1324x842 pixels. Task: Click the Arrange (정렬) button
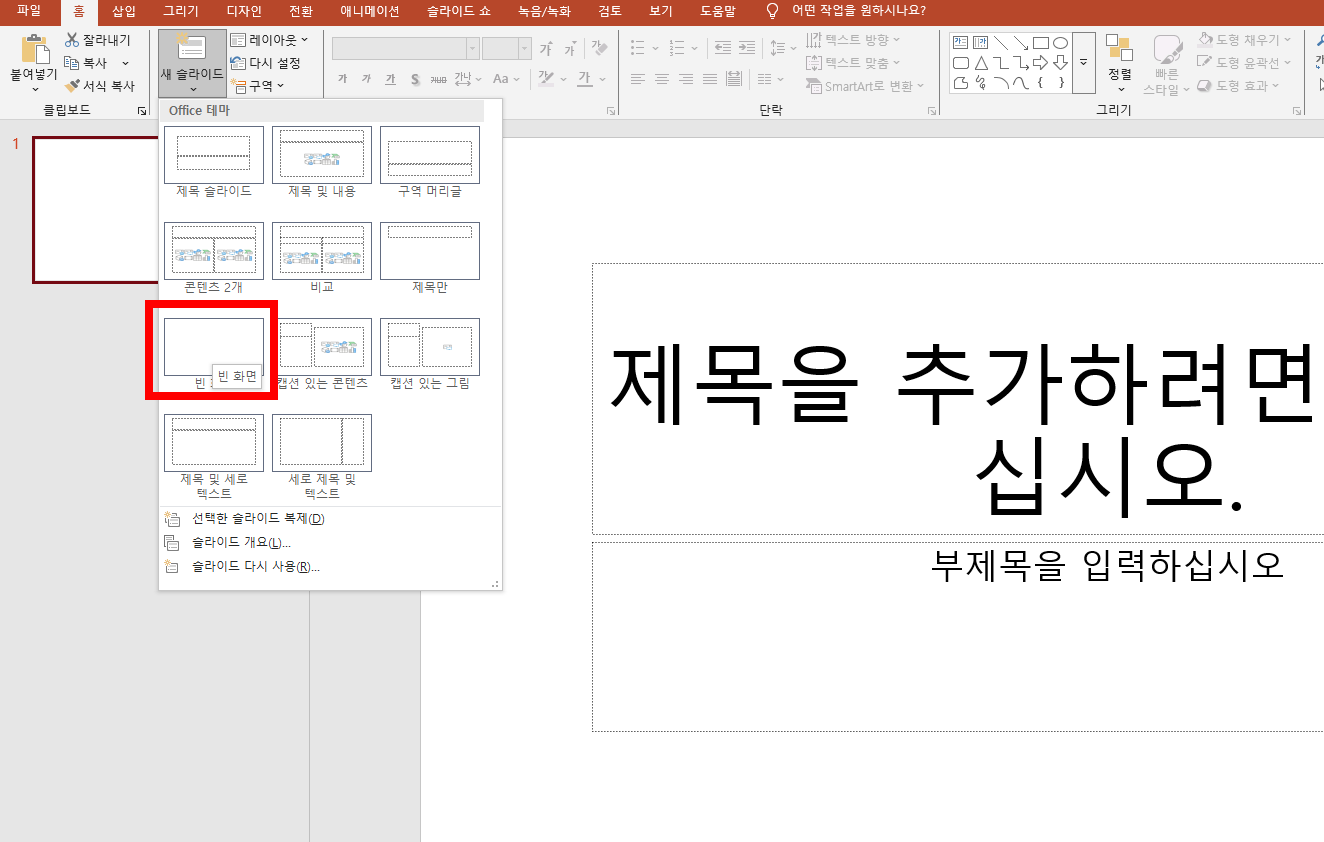1120,62
